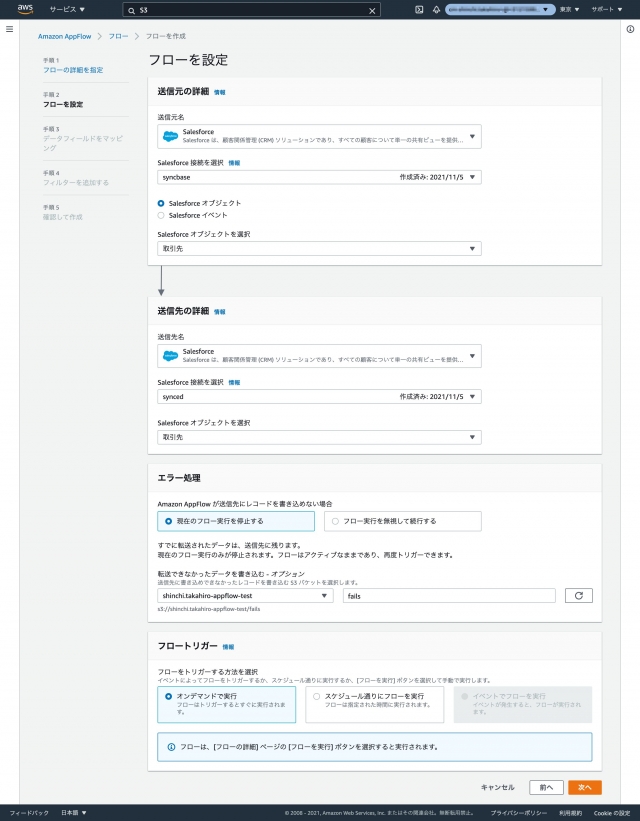The width and height of the screenshot is (640, 821).
Task: Open the 日本語 language selector
Action: (x=74, y=813)
